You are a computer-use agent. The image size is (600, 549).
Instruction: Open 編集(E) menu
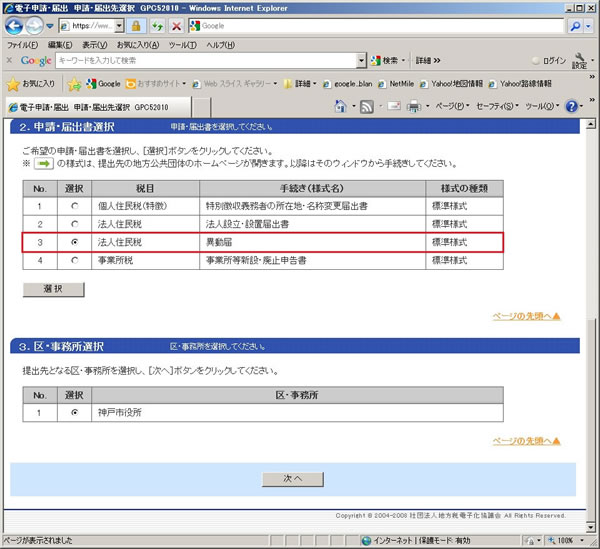(x=60, y=45)
